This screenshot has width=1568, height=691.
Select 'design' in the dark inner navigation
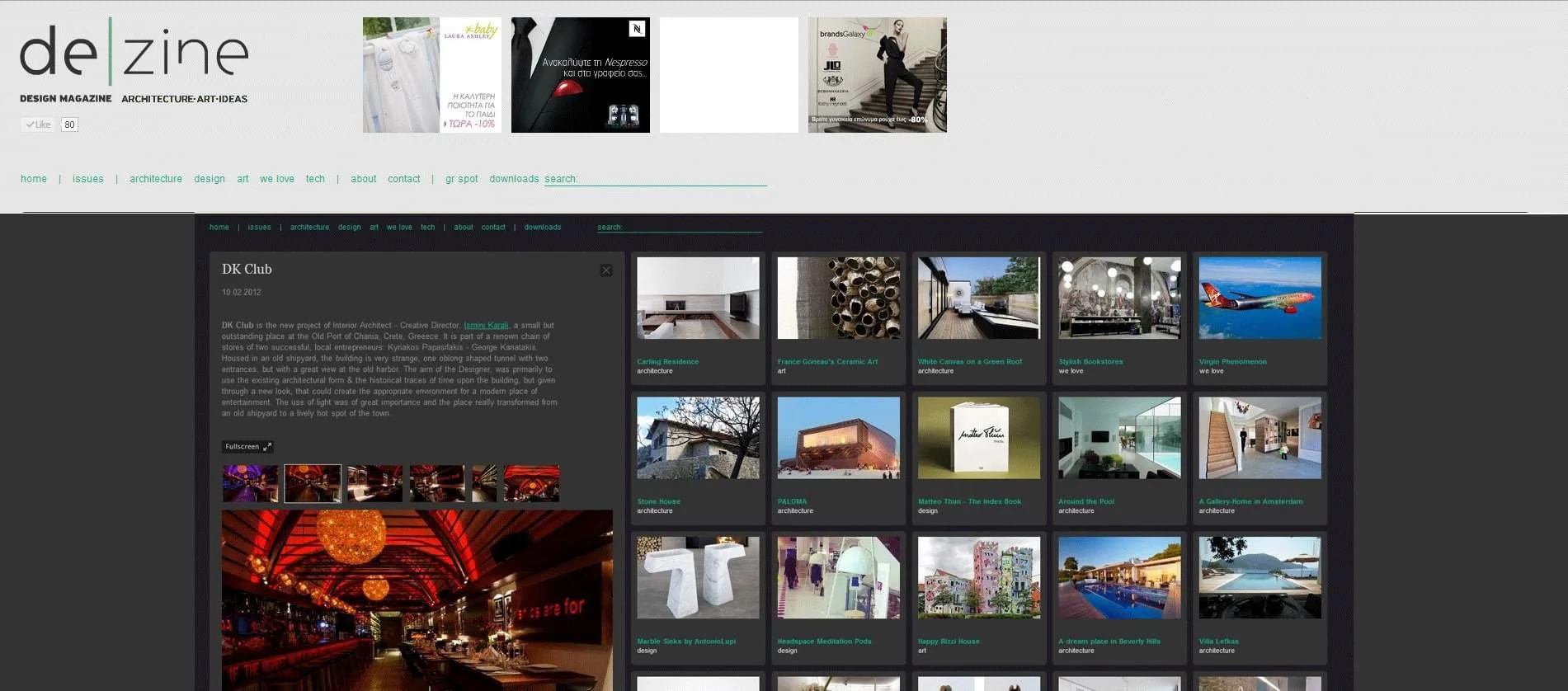coord(349,228)
